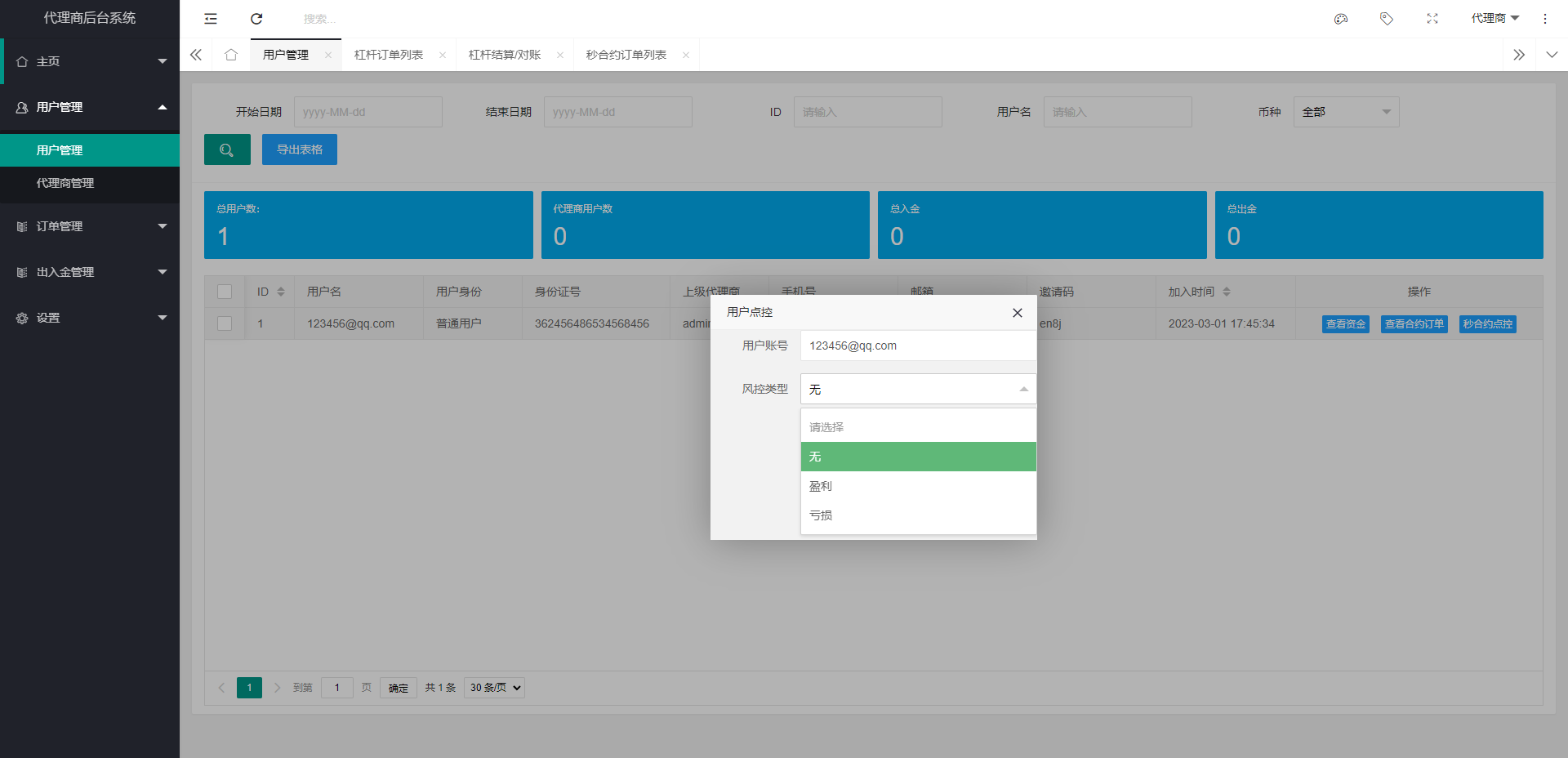Click the 开始日期 start date input field
This screenshot has height=758, width=1568.
pos(367,112)
